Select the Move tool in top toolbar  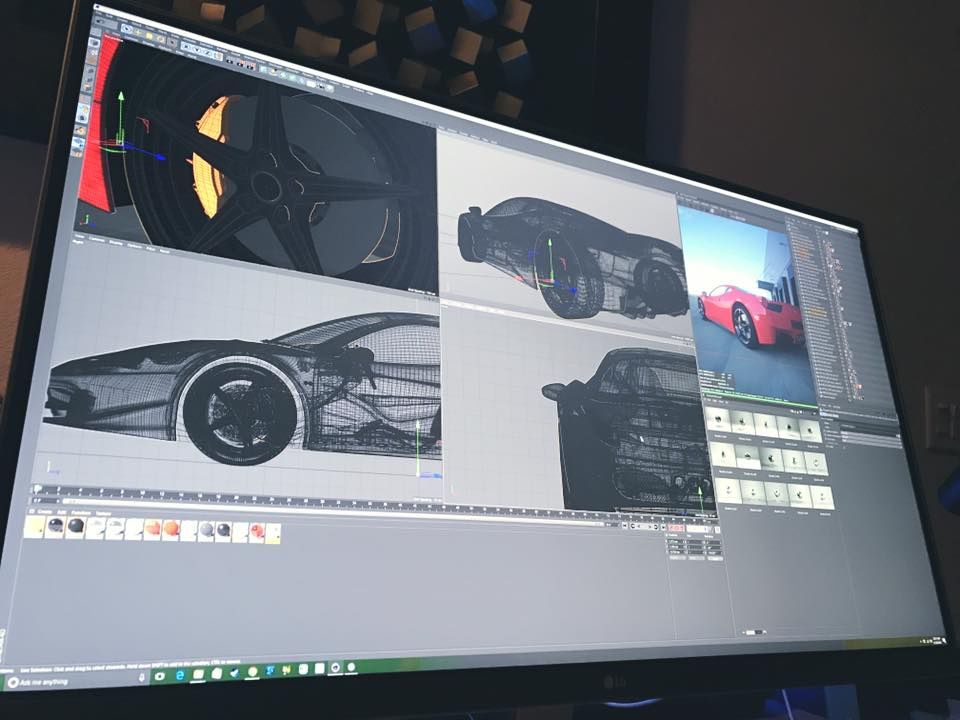pos(138,32)
